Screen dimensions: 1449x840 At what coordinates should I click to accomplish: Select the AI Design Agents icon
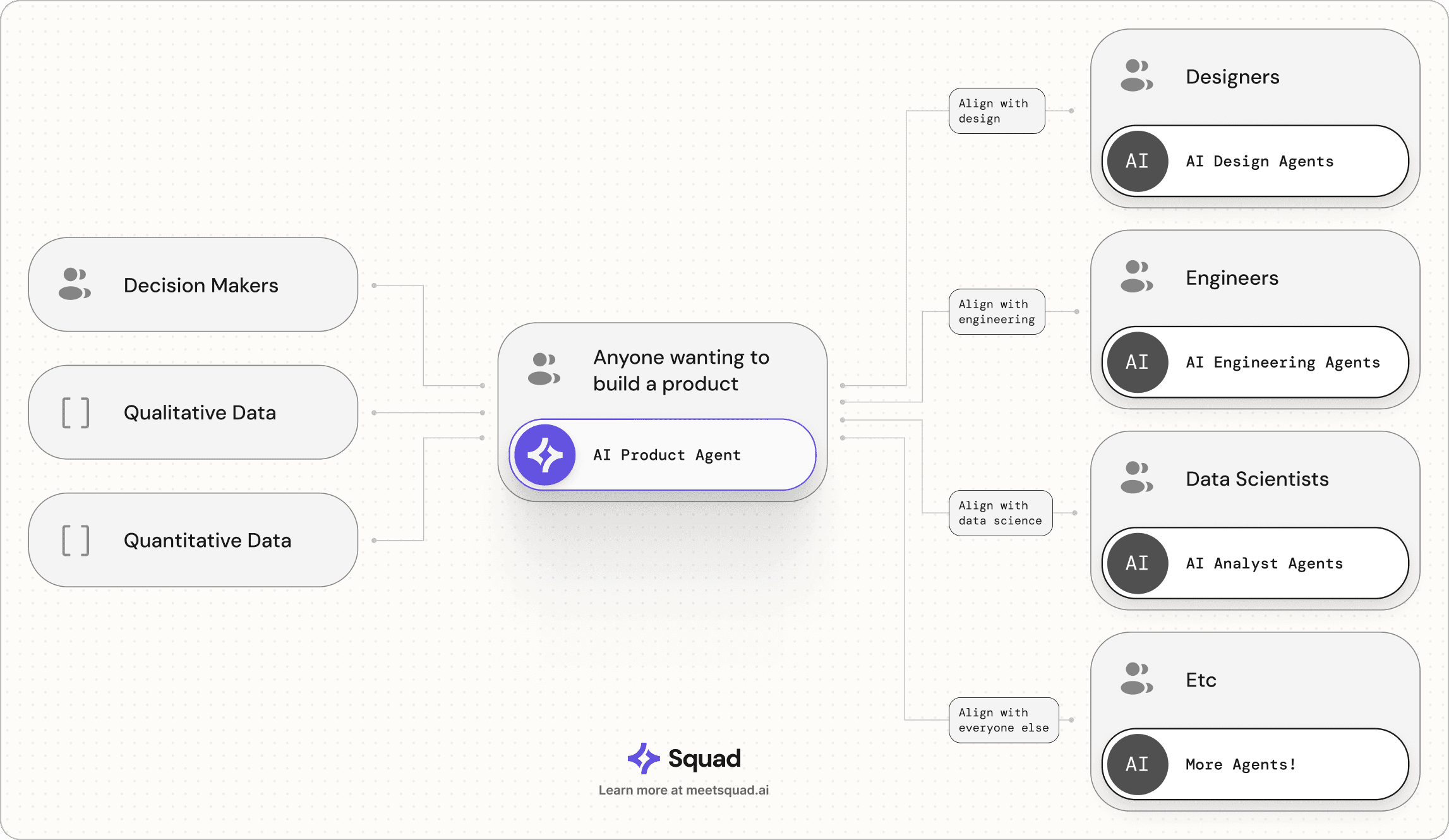tap(1133, 161)
